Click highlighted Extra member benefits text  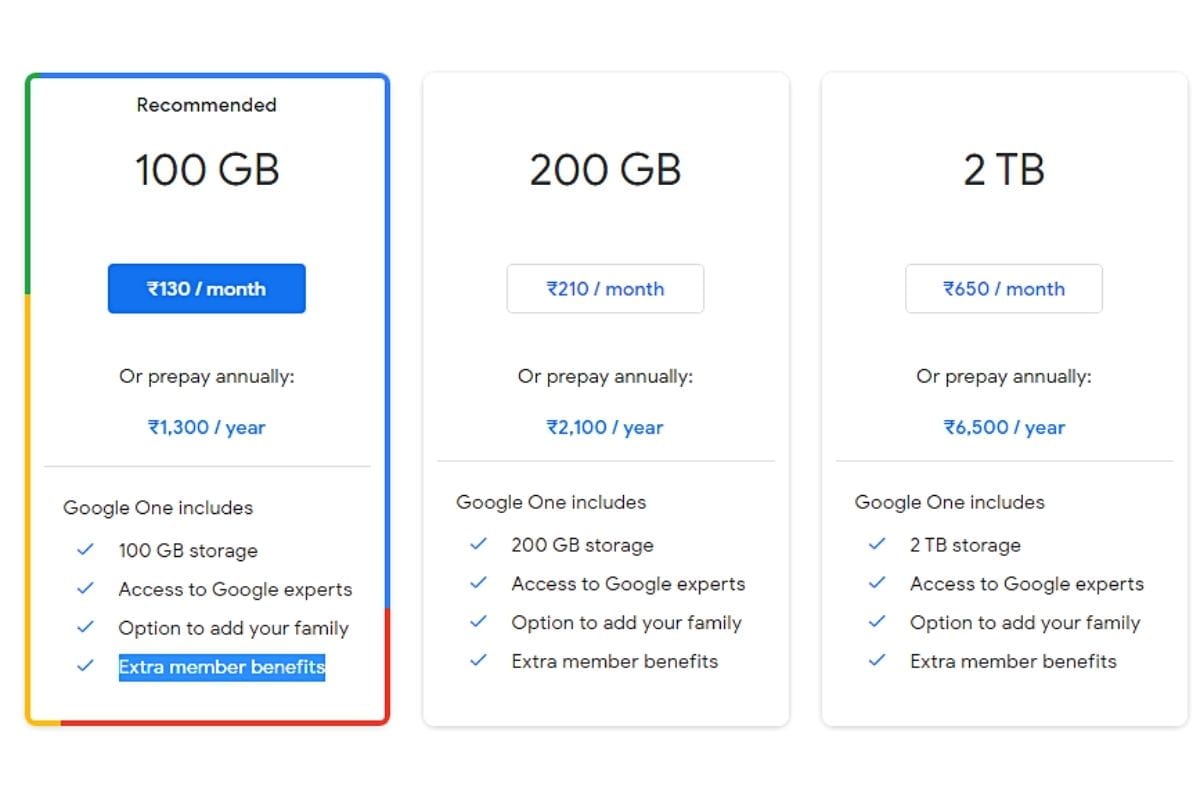(222, 667)
